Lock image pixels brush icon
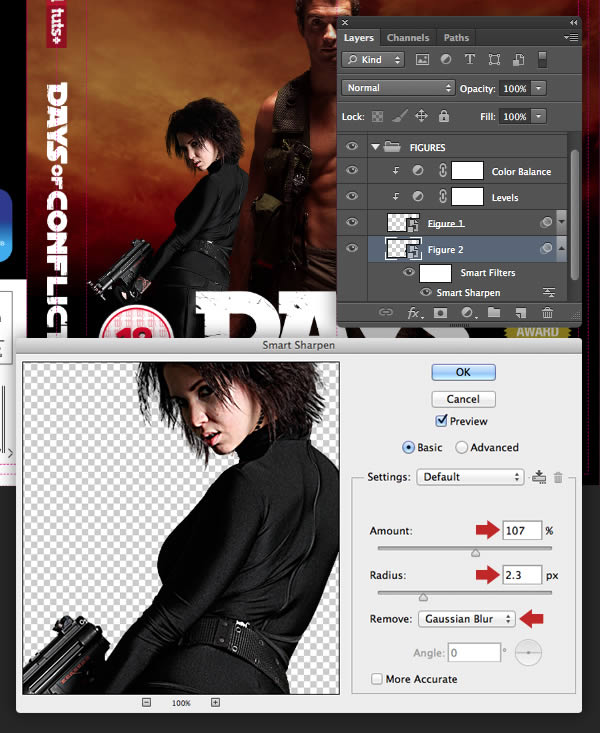Screen dimensions: 600x733 pyautogui.click(x=399, y=116)
